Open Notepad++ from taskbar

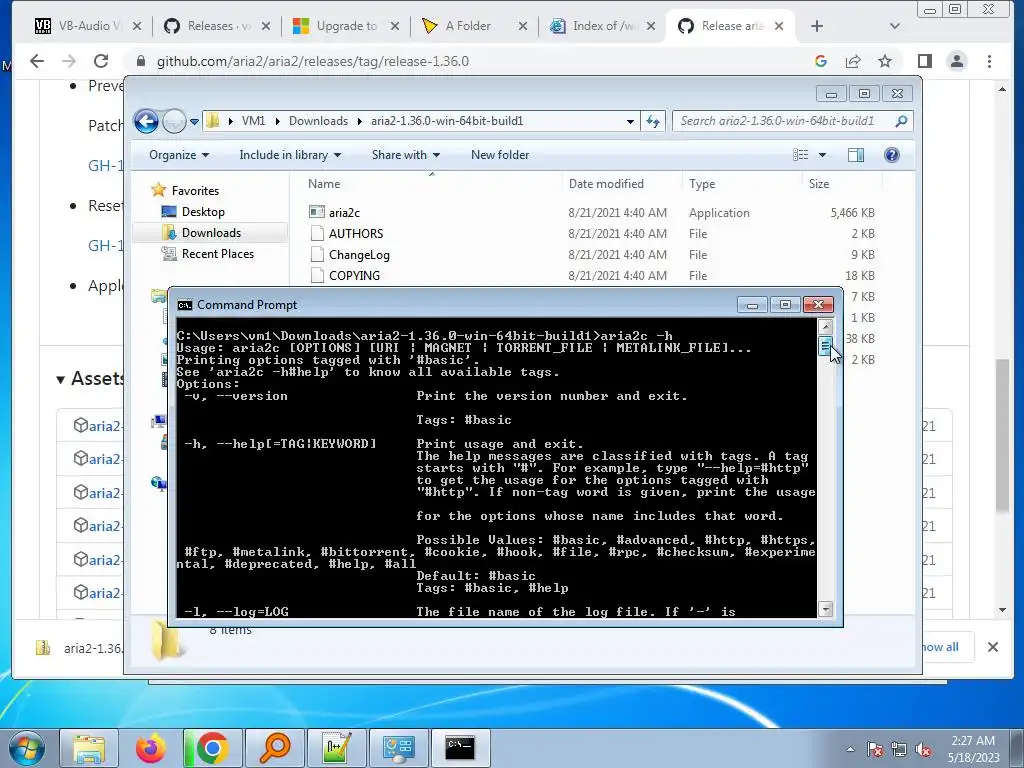tap(336, 748)
